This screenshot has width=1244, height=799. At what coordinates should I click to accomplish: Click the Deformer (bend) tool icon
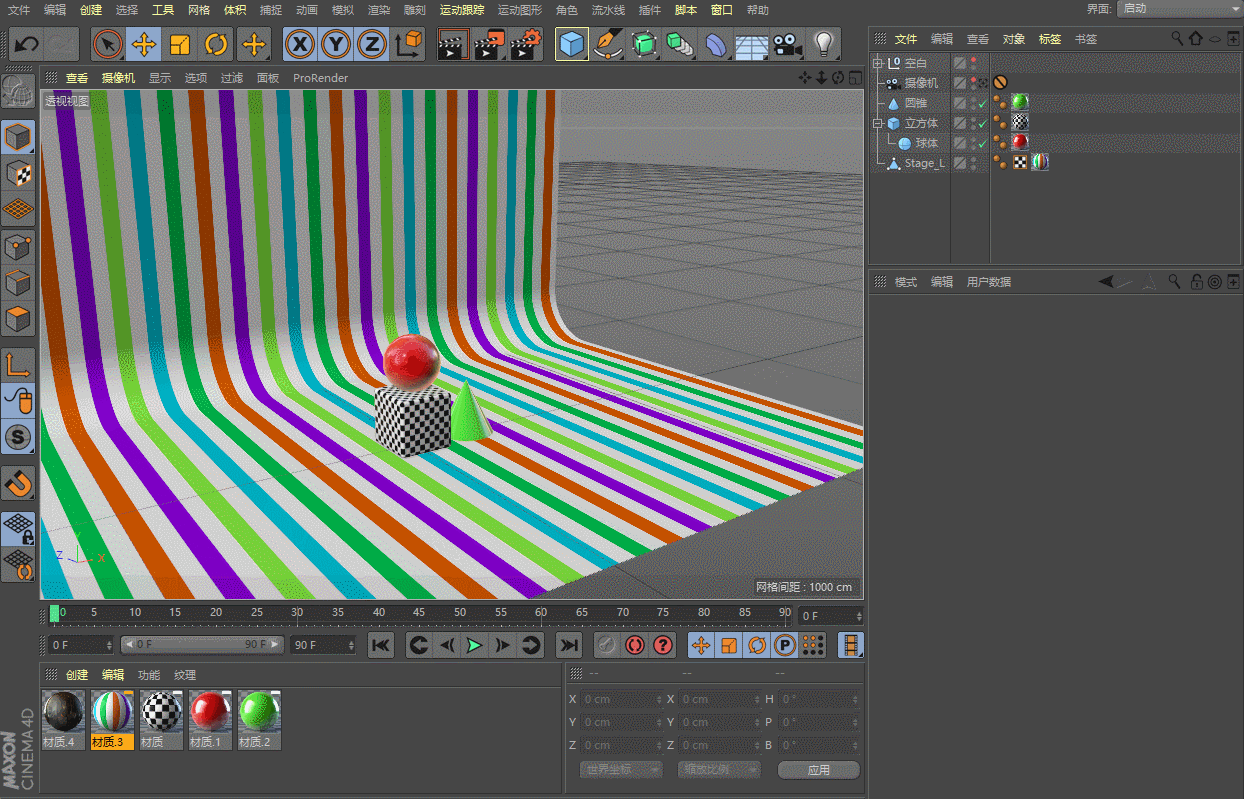pyautogui.click(x=717, y=45)
